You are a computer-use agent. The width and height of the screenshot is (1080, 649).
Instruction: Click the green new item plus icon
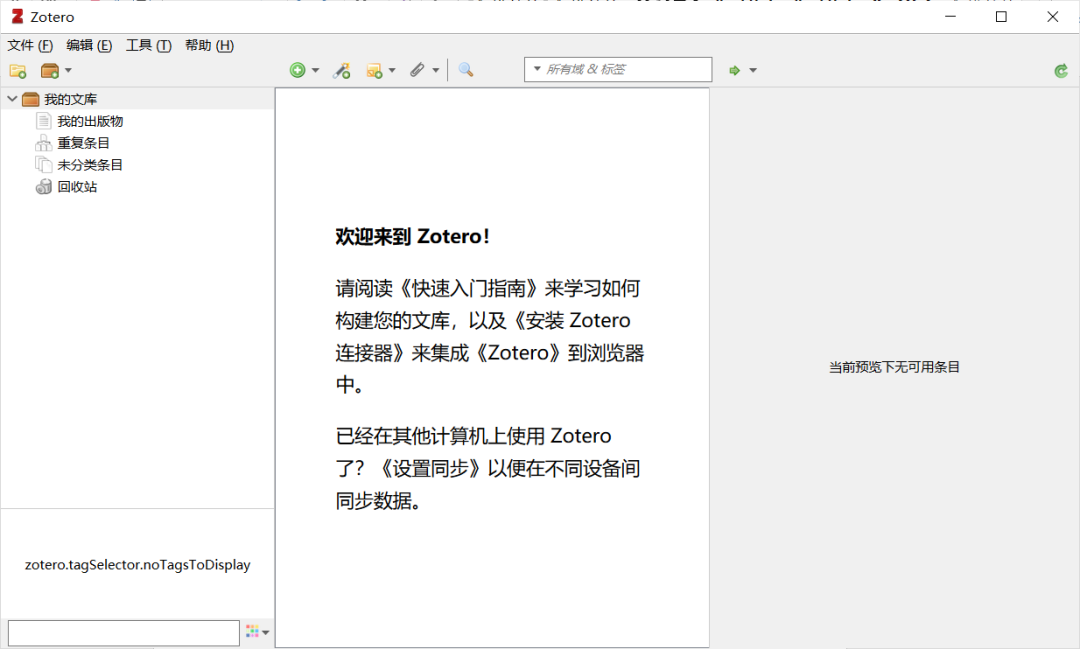(x=298, y=70)
